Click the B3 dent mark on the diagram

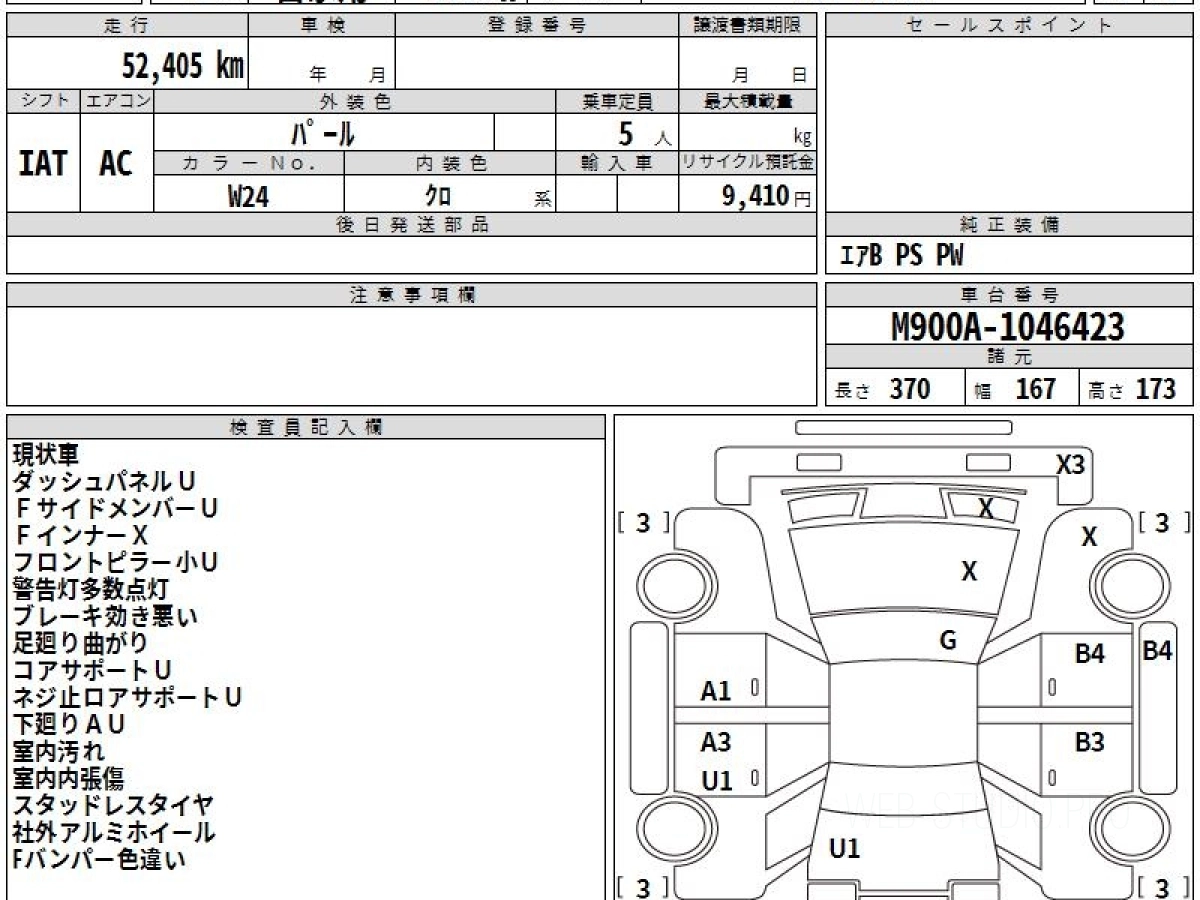click(1089, 743)
